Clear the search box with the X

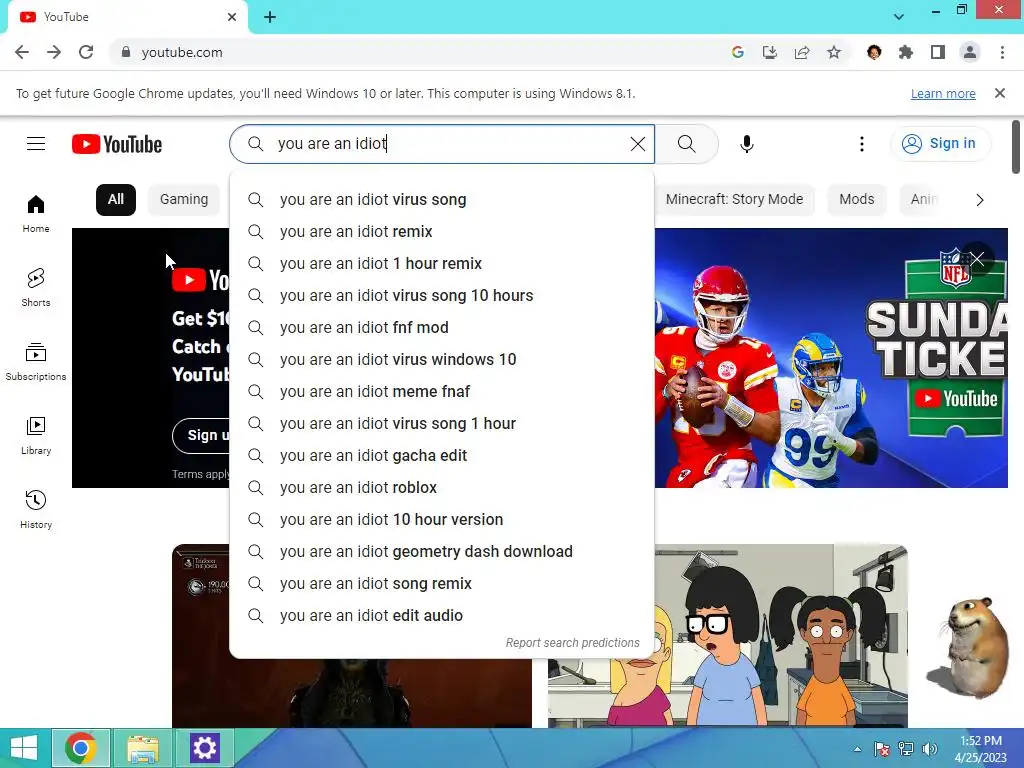[637, 144]
